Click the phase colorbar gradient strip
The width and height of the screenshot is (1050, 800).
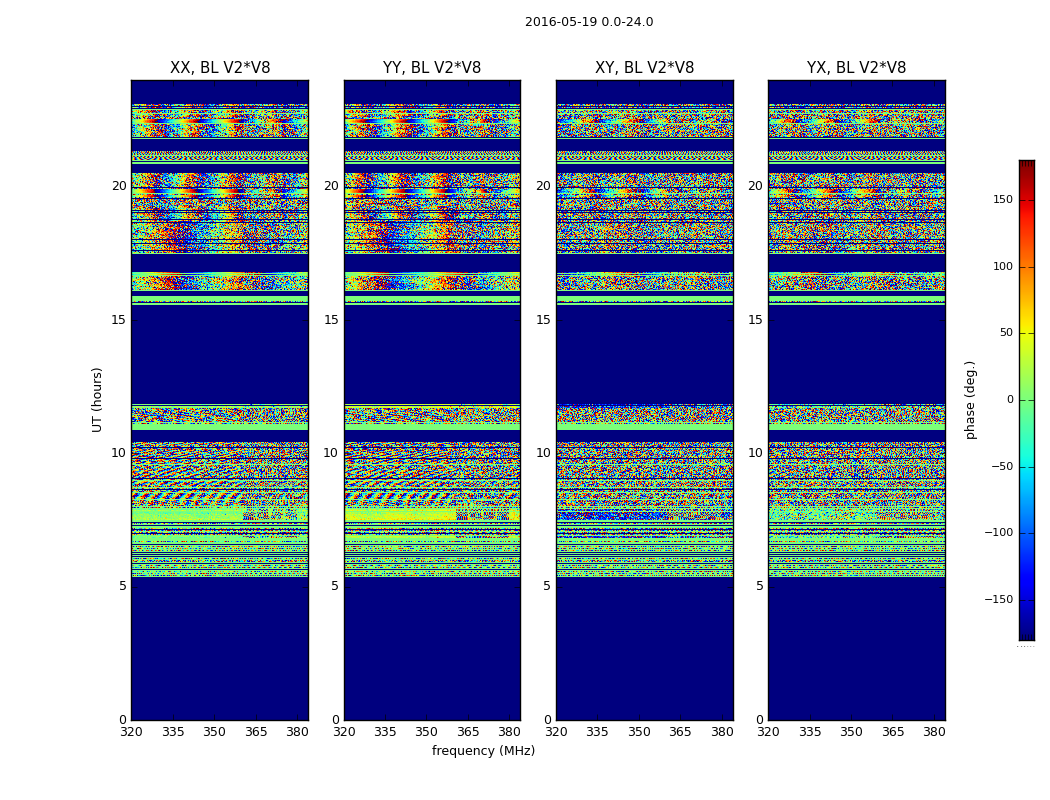(x=1027, y=400)
